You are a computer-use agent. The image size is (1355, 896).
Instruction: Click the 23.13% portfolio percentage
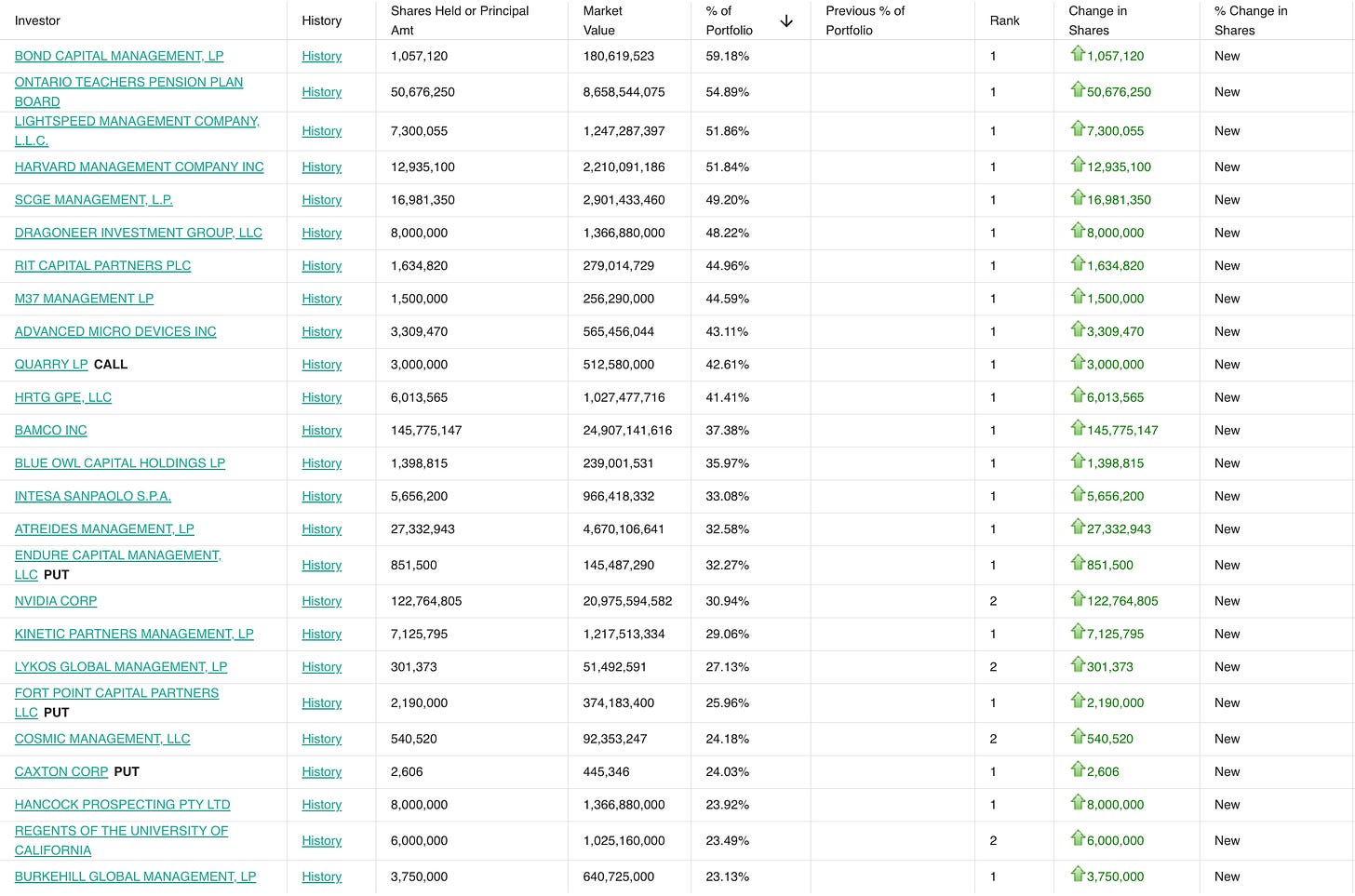(x=728, y=876)
